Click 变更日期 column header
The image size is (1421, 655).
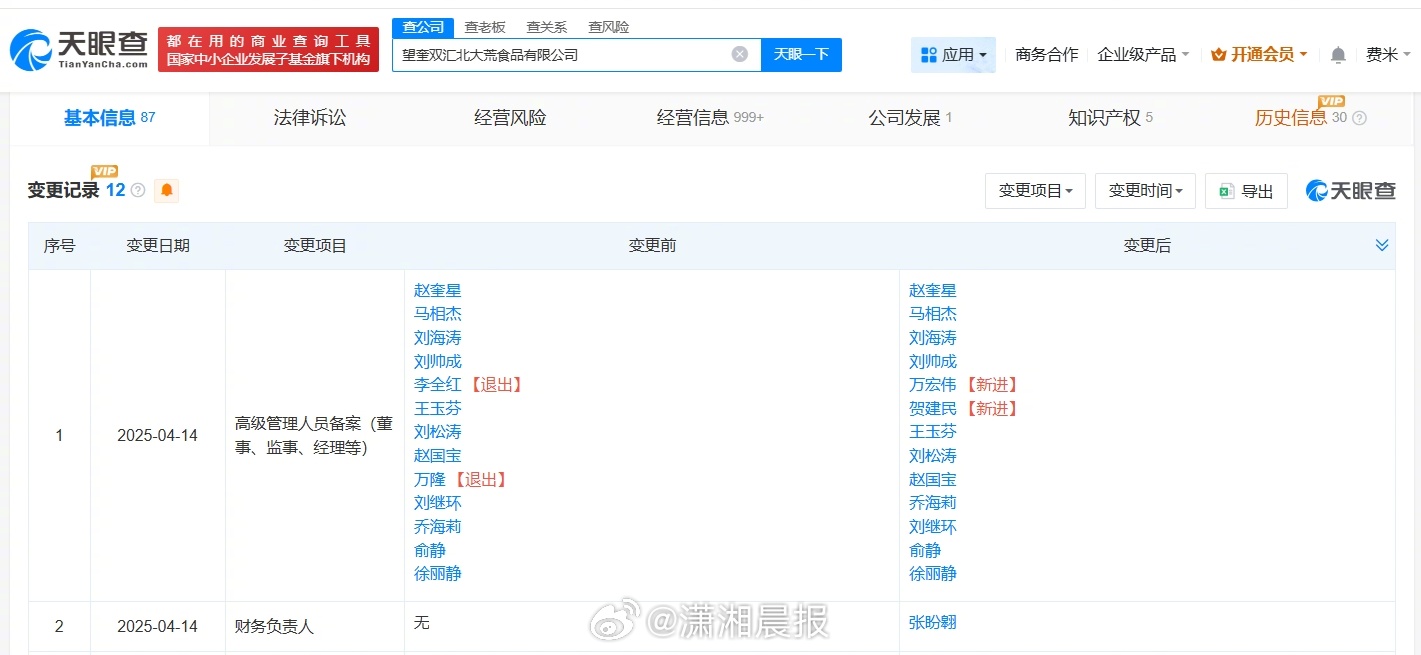pyautogui.click(x=158, y=246)
